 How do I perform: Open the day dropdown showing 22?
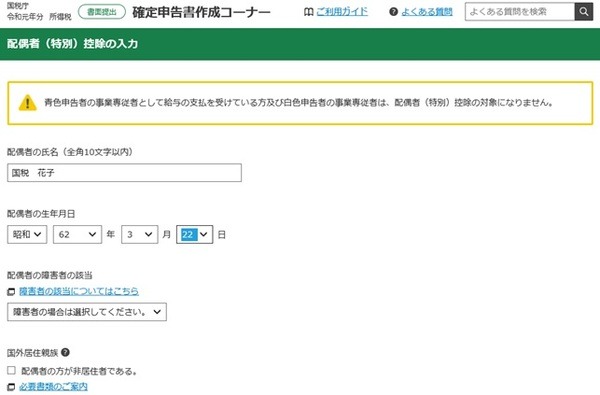[194, 234]
